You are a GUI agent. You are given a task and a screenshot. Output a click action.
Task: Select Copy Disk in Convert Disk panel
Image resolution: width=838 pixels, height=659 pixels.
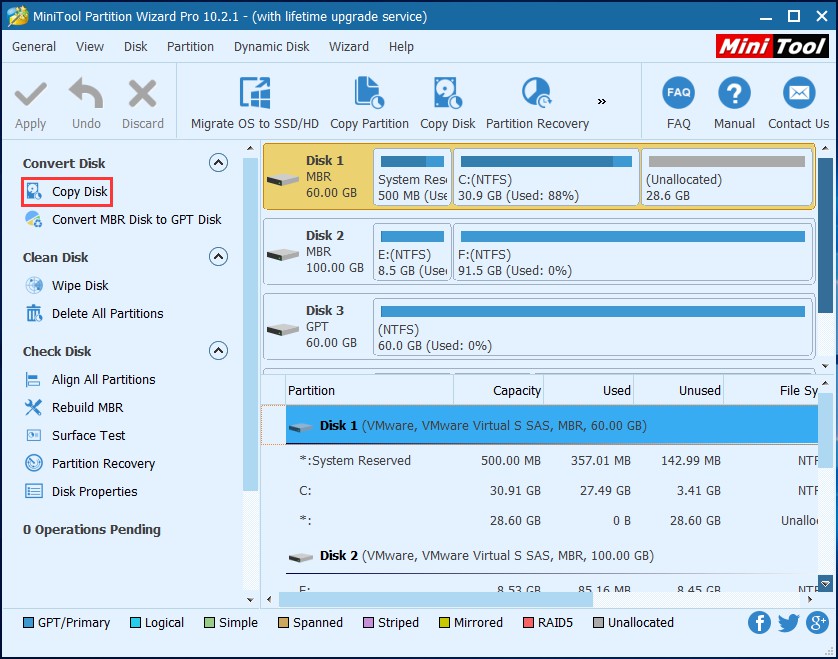[x=67, y=191]
